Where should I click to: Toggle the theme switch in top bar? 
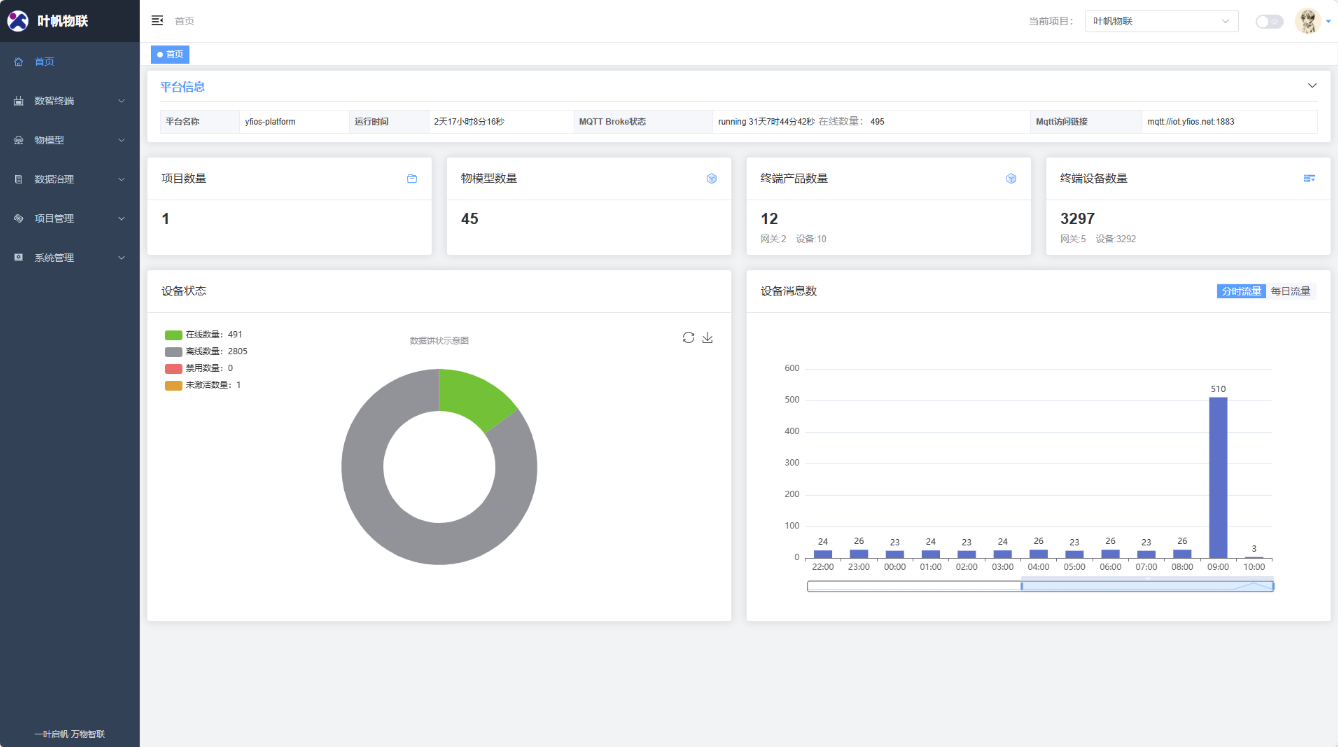click(1269, 21)
